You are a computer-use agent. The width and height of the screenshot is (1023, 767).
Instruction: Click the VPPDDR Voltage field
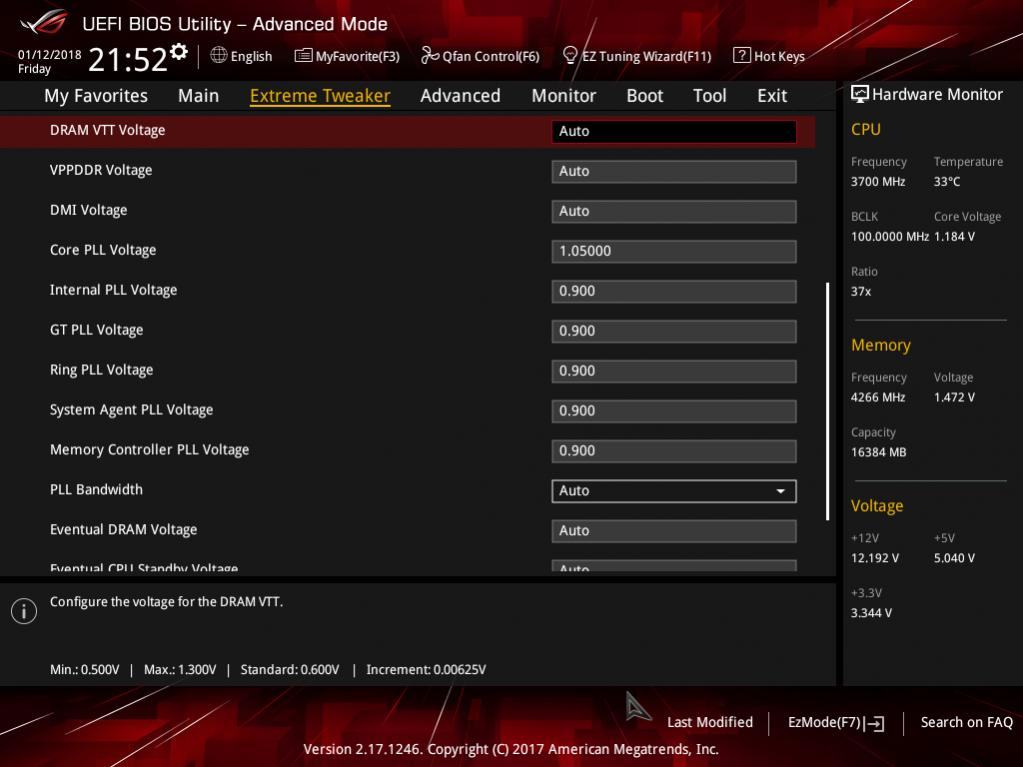(673, 172)
